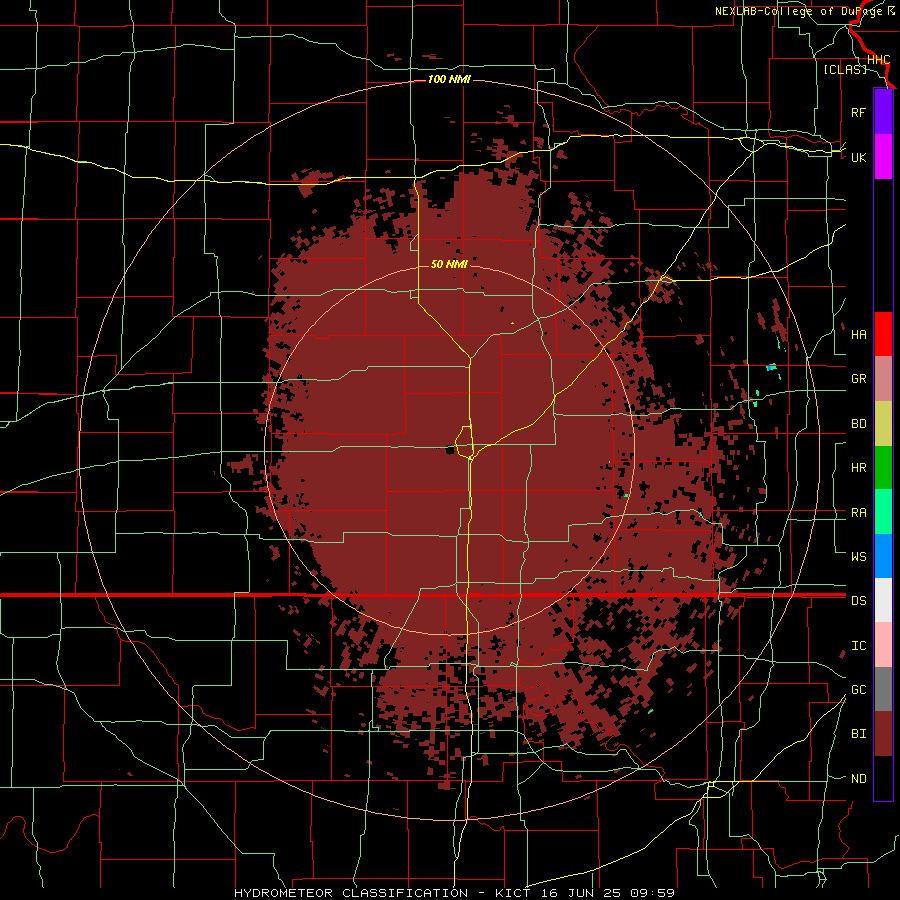The height and width of the screenshot is (900, 900).
Task: Click the HA red legend swatch
Action: pos(883,334)
